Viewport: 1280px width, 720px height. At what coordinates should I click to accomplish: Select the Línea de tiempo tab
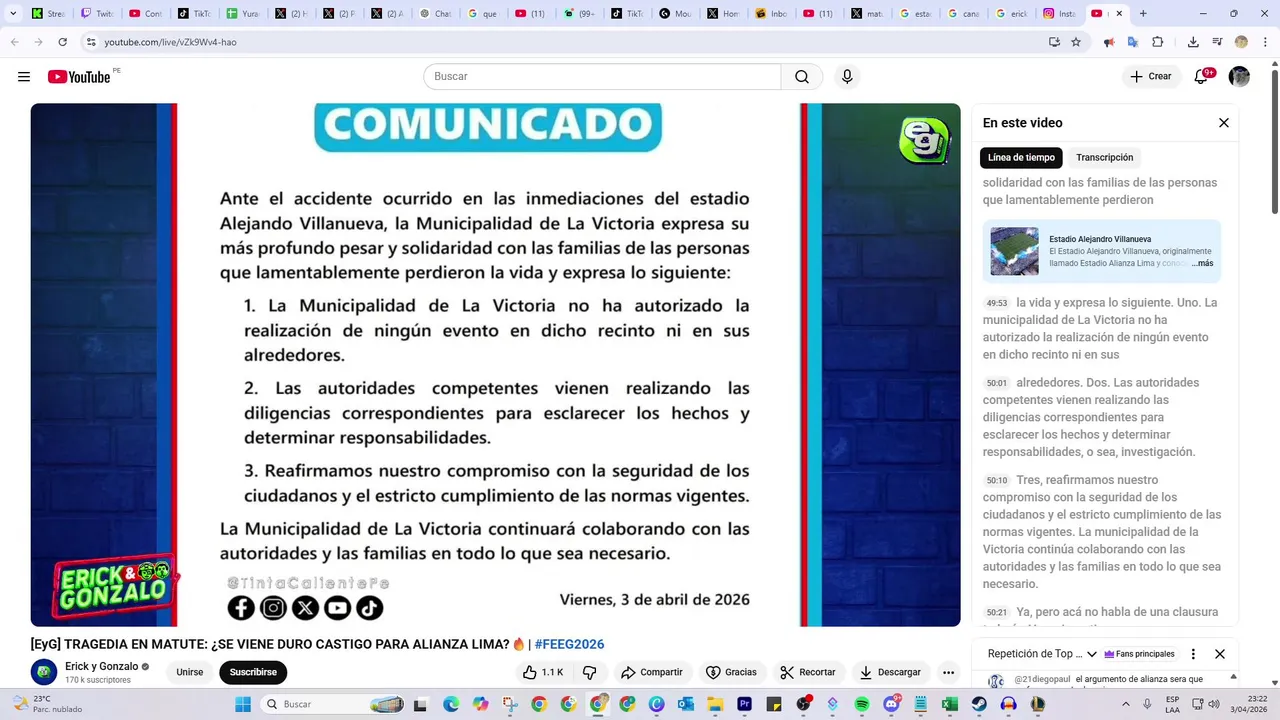pos(1021,158)
